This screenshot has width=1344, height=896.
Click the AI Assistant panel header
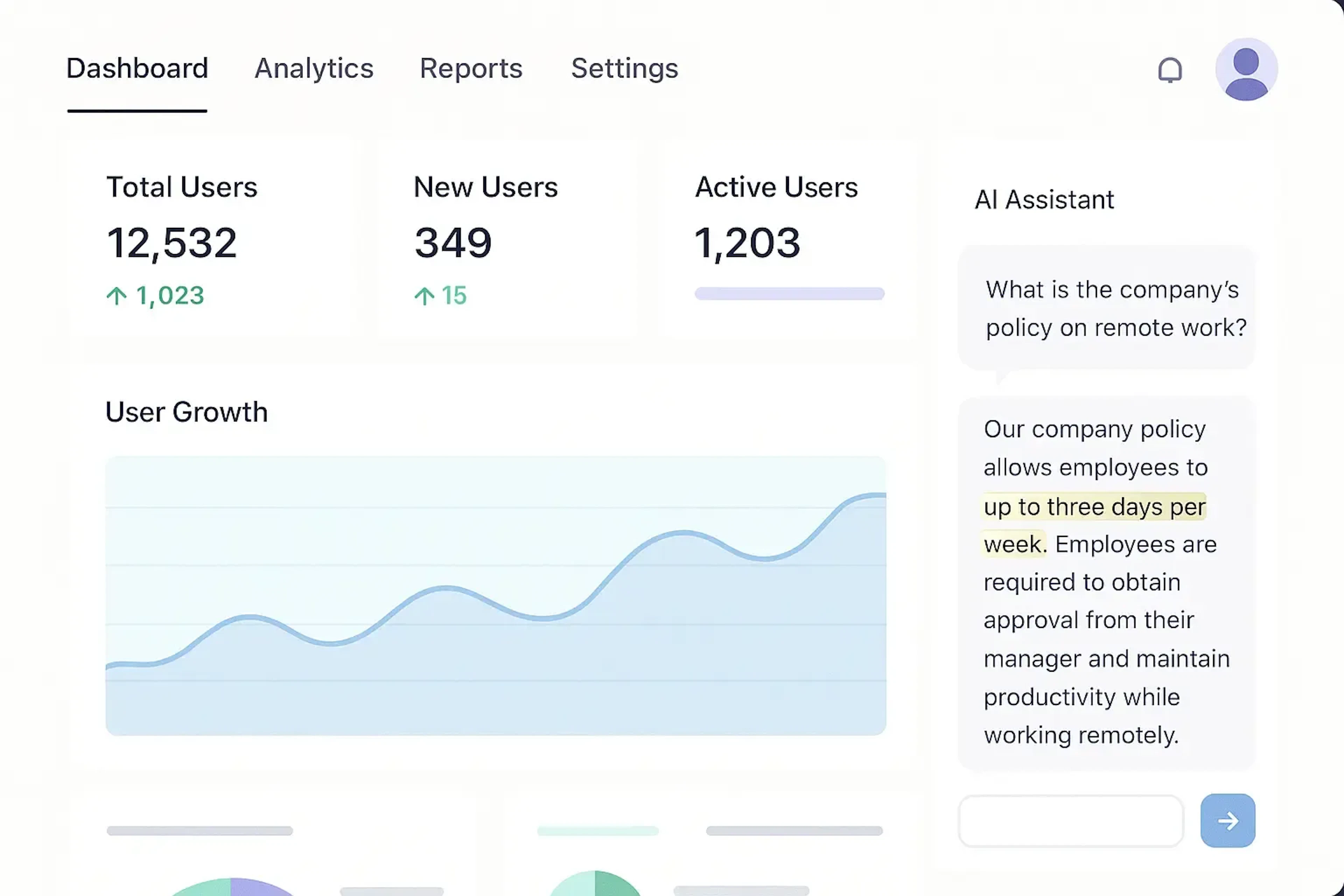[1044, 200]
